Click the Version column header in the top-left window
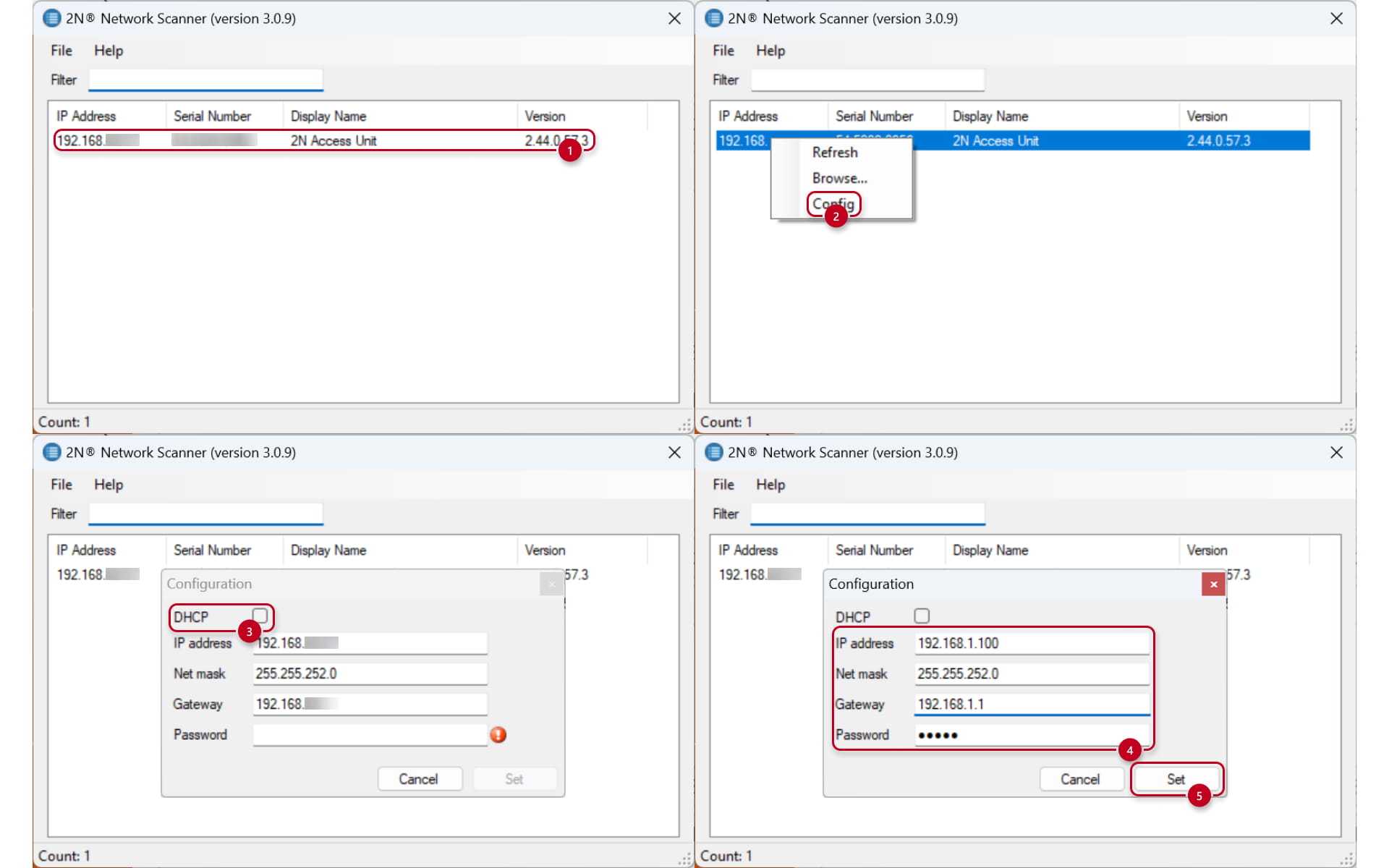This screenshot has height=868, width=1389. coord(582,116)
